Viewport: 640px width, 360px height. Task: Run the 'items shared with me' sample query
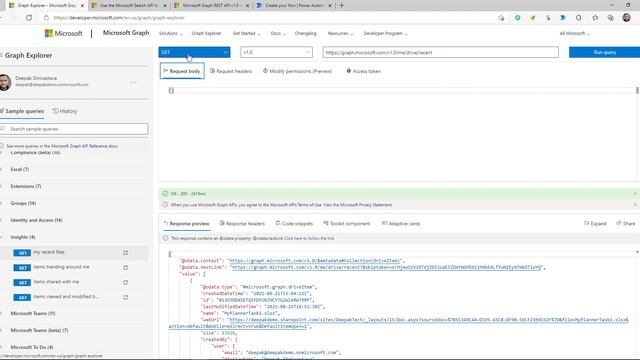[x=56, y=282]
